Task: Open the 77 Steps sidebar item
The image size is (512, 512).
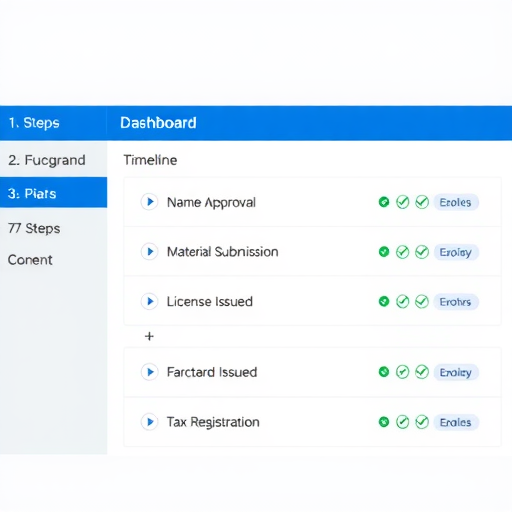Action: (x=53, y=228)
